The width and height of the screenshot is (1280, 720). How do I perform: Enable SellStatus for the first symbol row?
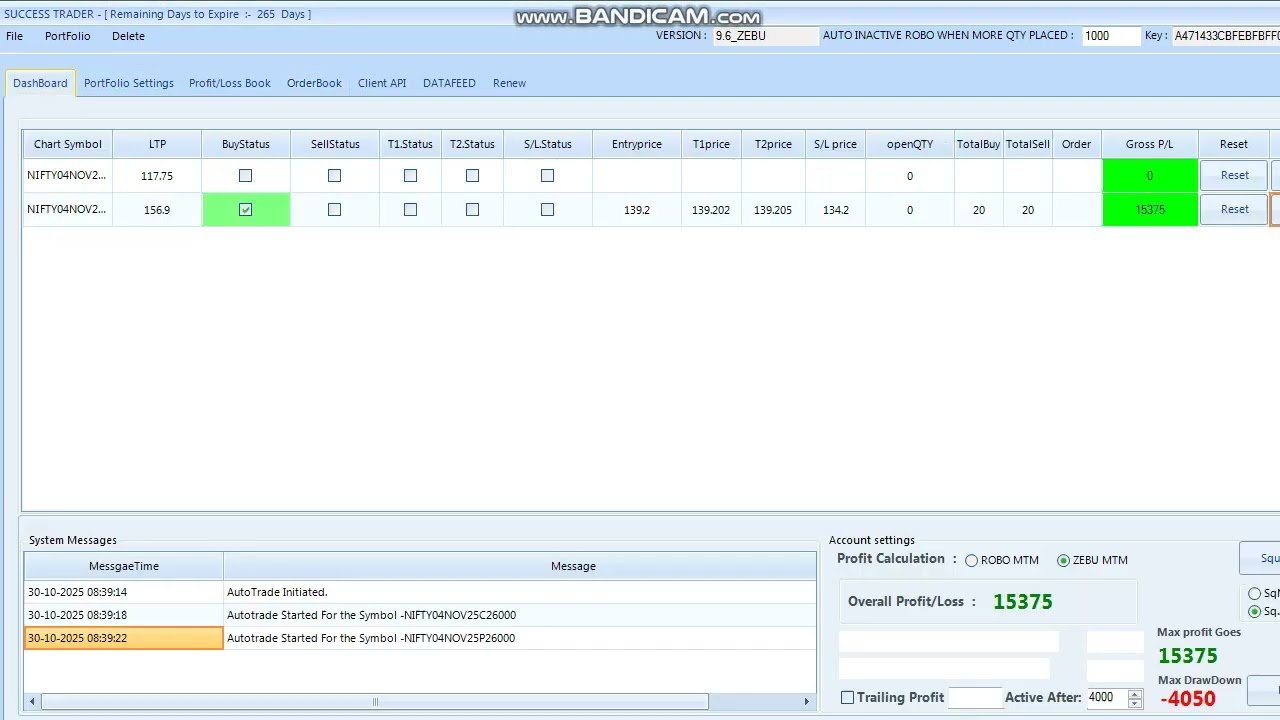(334, 175)
